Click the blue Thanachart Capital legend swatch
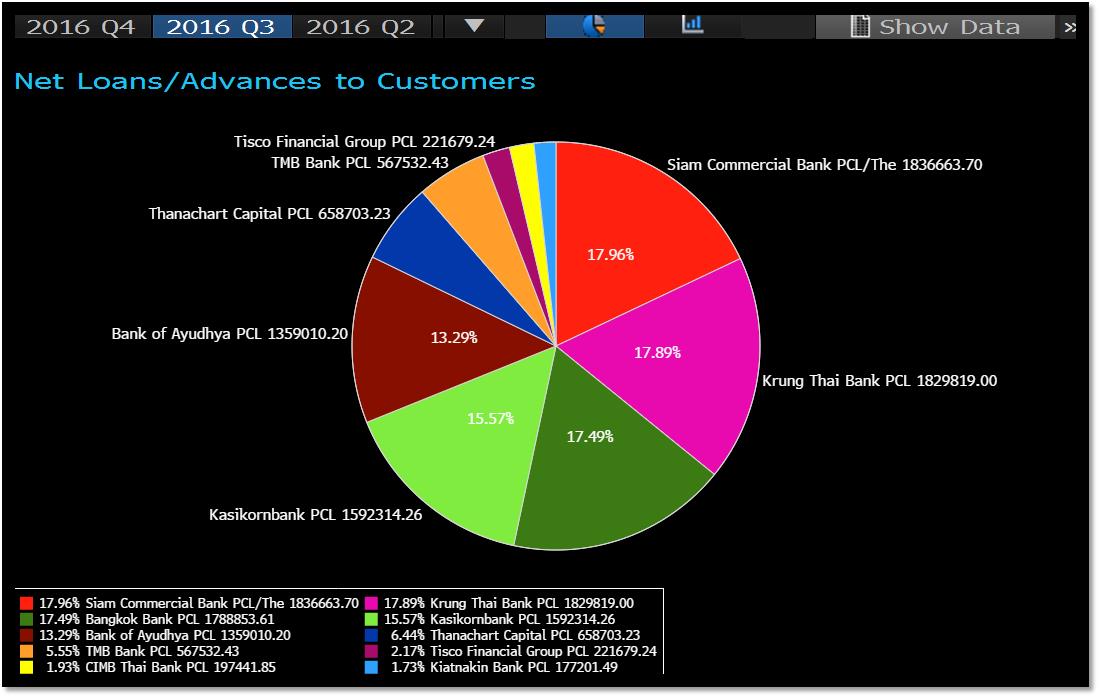This screenshot has width=1099, height=697. pos(371,635)
